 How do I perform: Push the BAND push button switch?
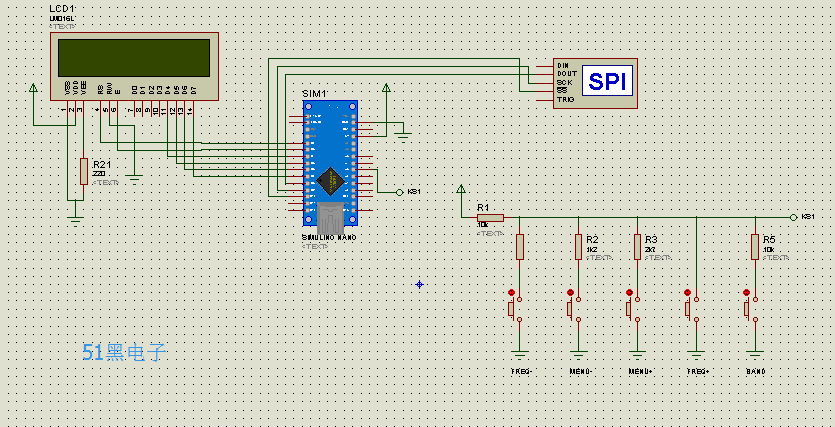(750, 308)
